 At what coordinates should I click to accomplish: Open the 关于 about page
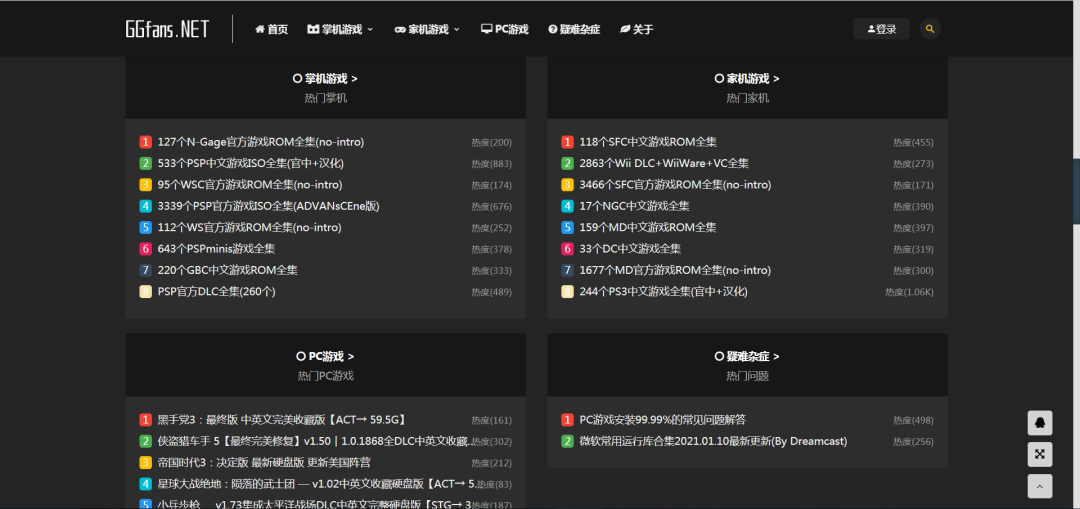pyautogui.click(x=636, y=29)
